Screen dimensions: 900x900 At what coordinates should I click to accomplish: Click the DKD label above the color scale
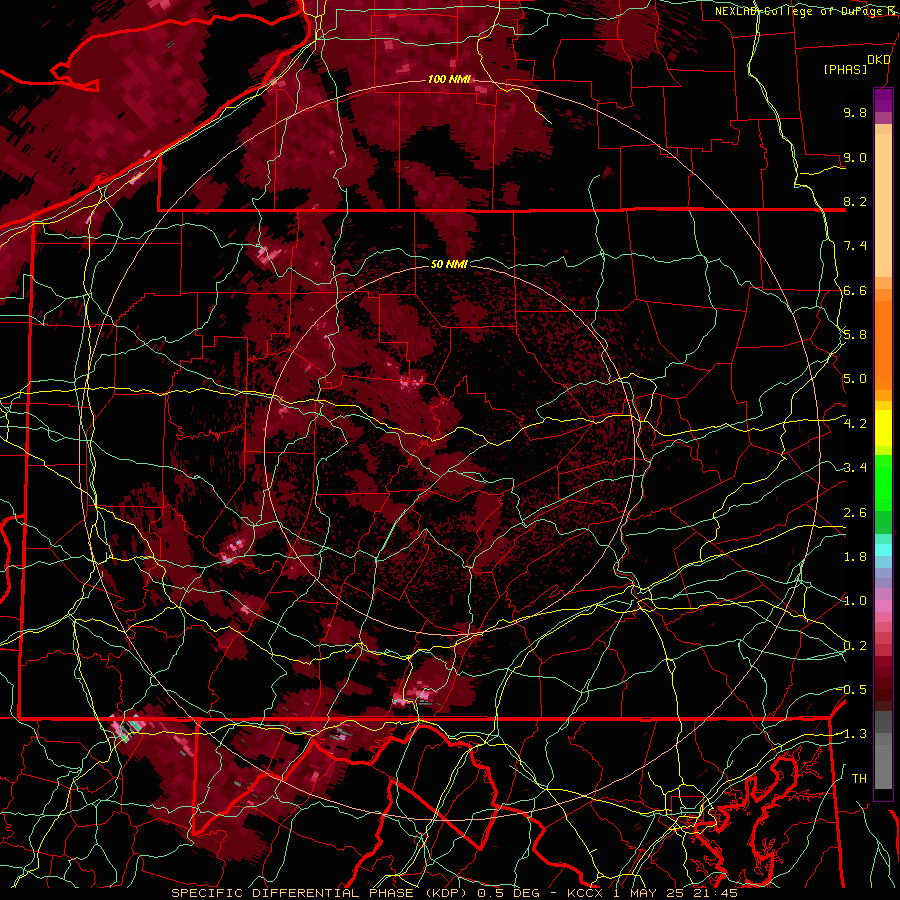tap(879, 60)
